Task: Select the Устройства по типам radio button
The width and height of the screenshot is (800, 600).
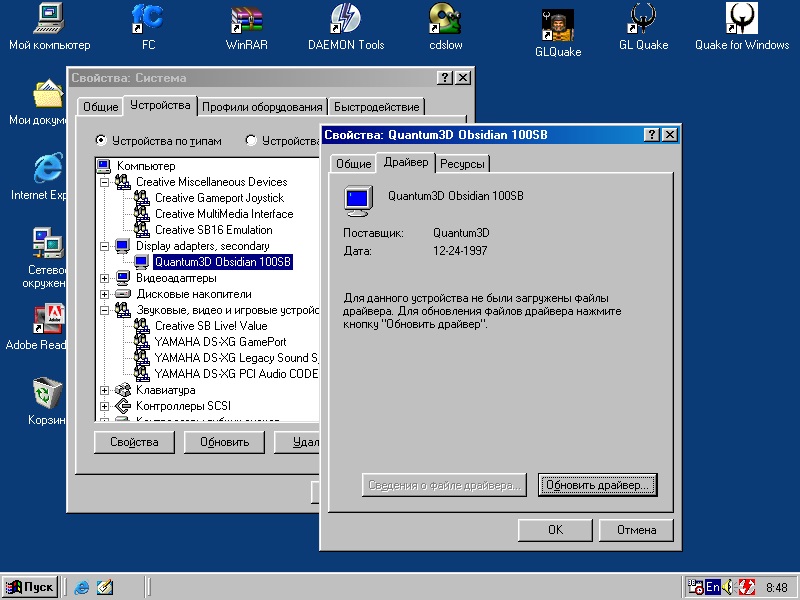Action: coord(101,140)
